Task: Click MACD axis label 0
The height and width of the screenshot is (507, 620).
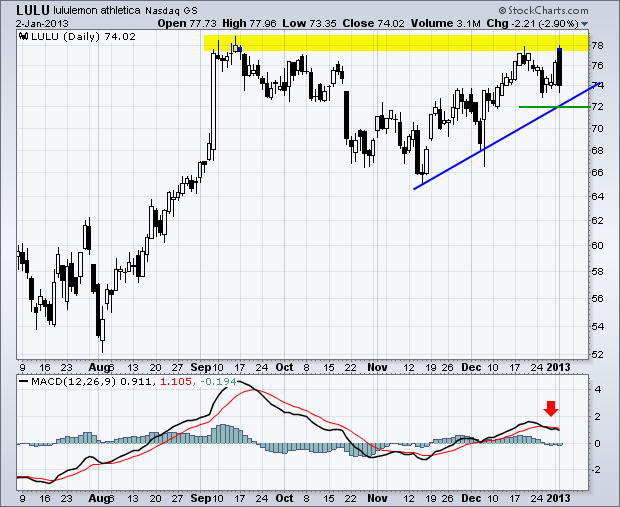Action: coord(598,444)
